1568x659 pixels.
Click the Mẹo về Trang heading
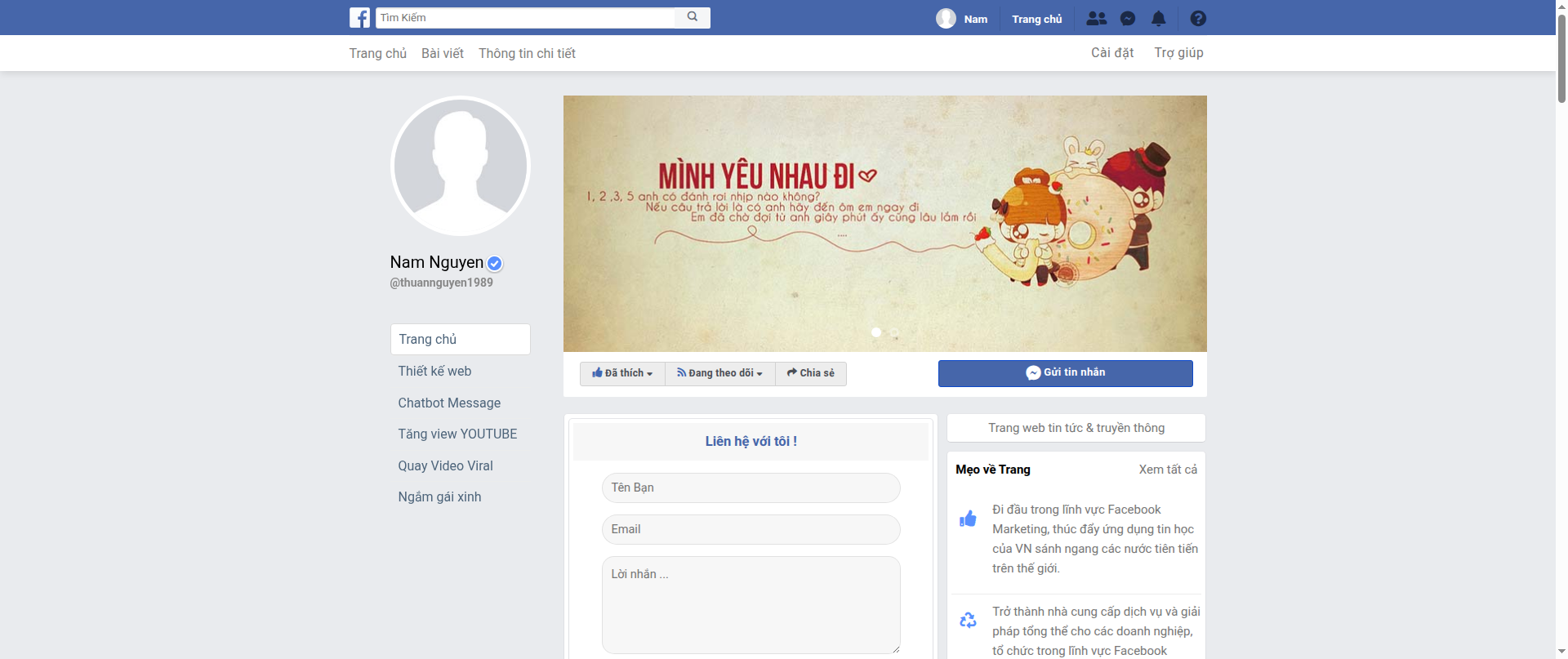click(x=993, y=470)
